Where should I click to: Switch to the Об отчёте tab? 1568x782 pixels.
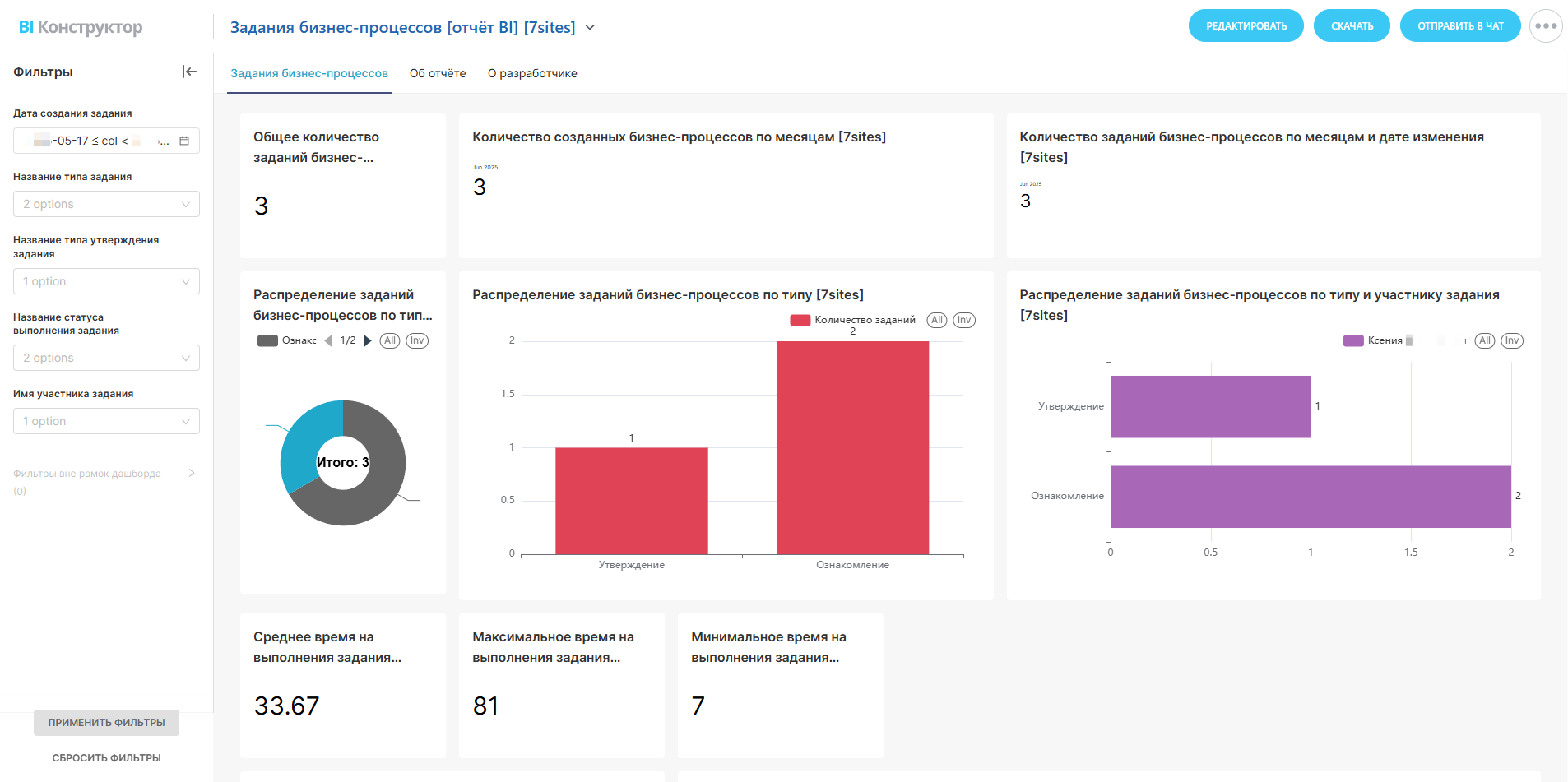pyautogui.click(x=438, y=73)
